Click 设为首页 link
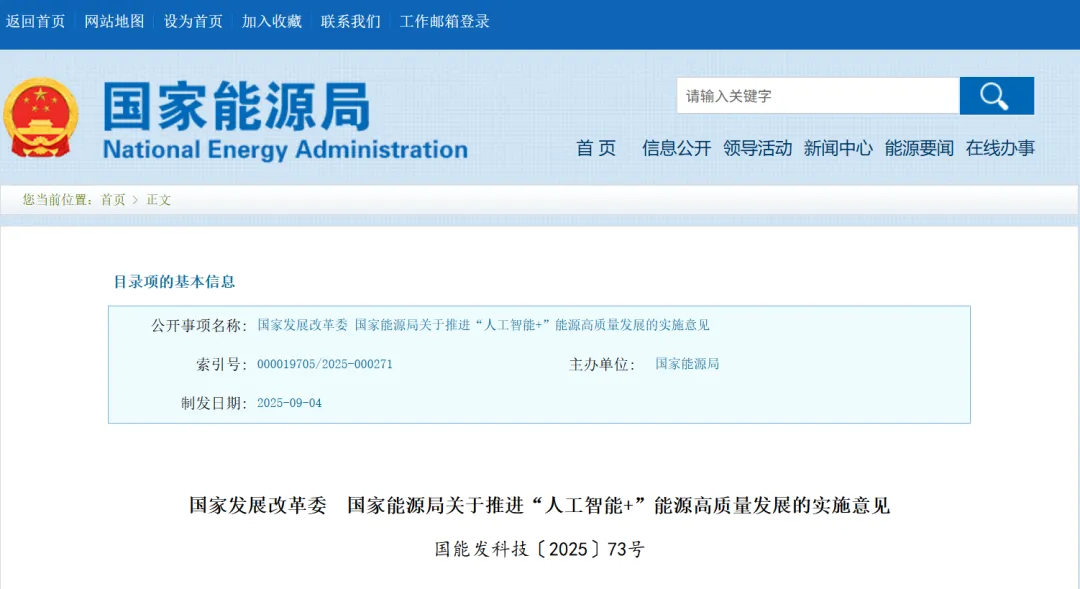This screenshot has height=589, width=1080. [194, 21]
